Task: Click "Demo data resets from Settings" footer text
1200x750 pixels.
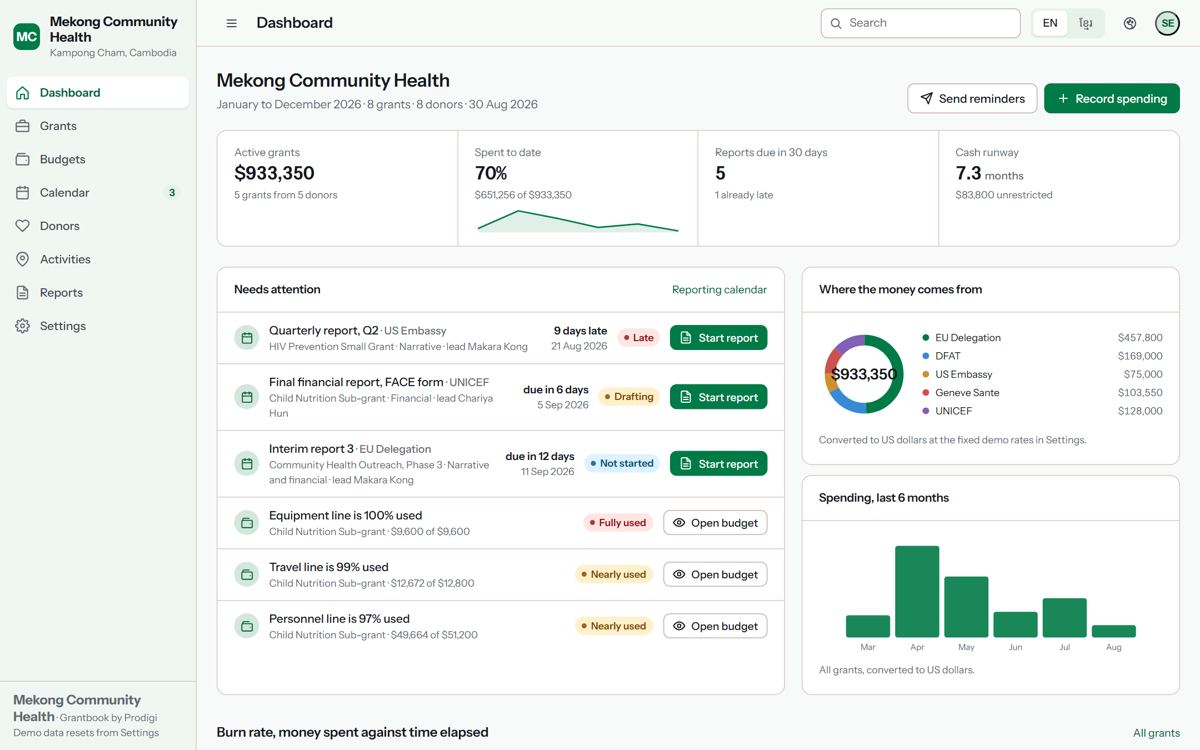Action: tap(86, 733)
